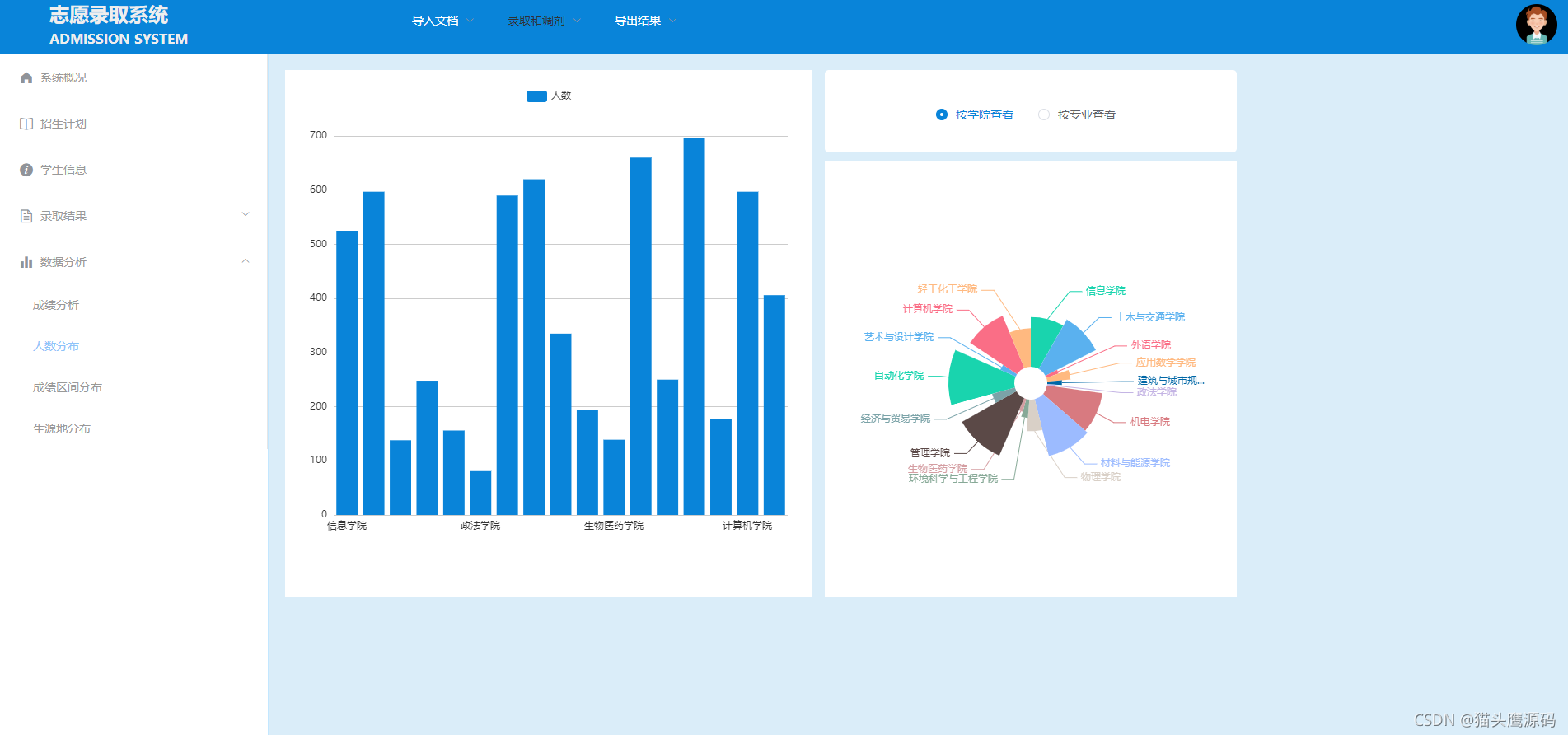Expand the 录取结果 submenu arrow
Screen dimensions: 1568x735
[246, 214]
